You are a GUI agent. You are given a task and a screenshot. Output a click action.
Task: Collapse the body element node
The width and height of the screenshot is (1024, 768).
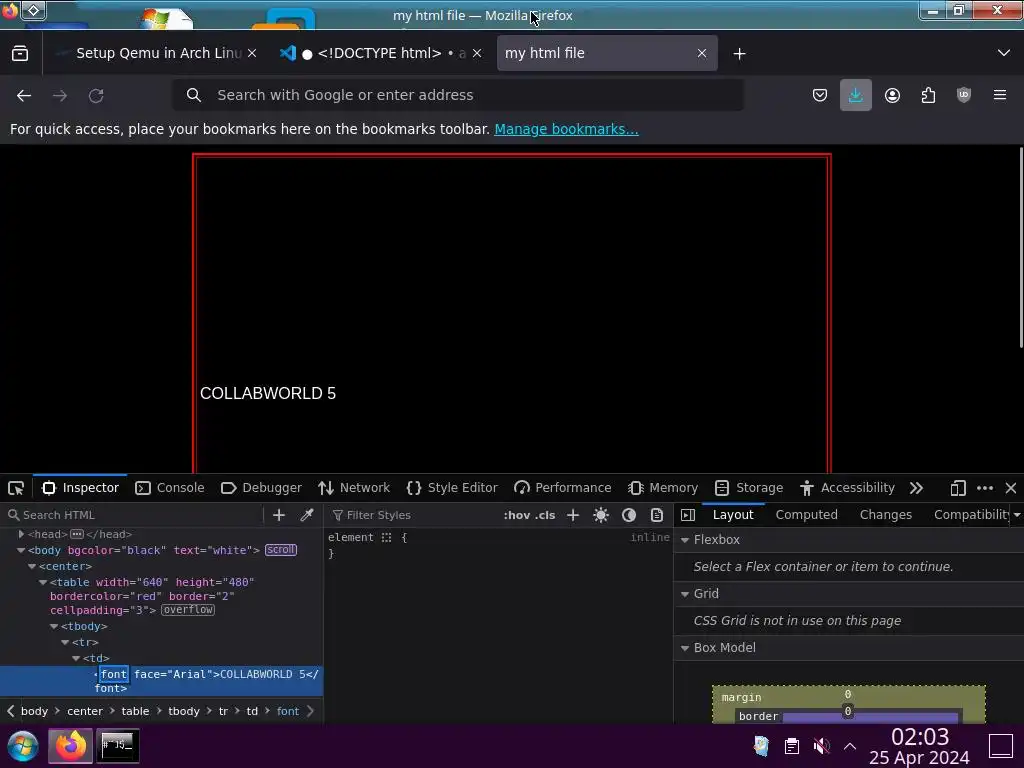point(21,551)
